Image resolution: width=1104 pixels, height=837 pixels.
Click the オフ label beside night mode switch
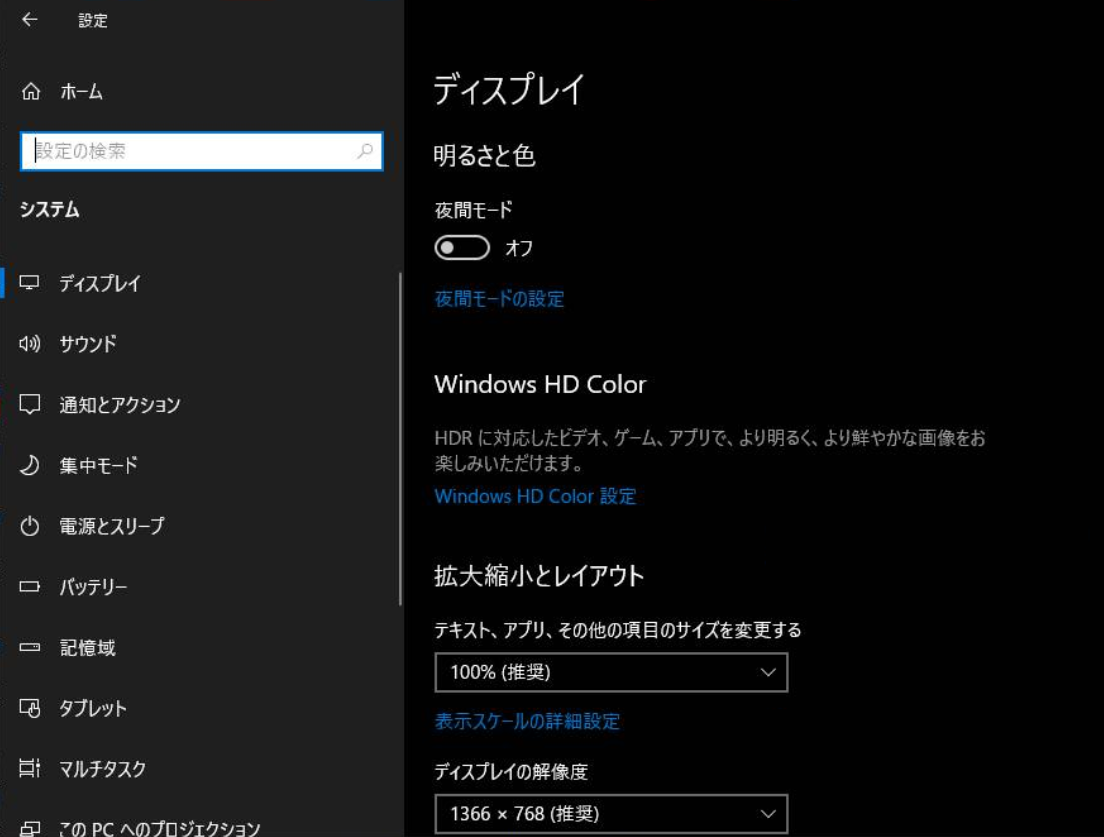[x=519, y=248]
